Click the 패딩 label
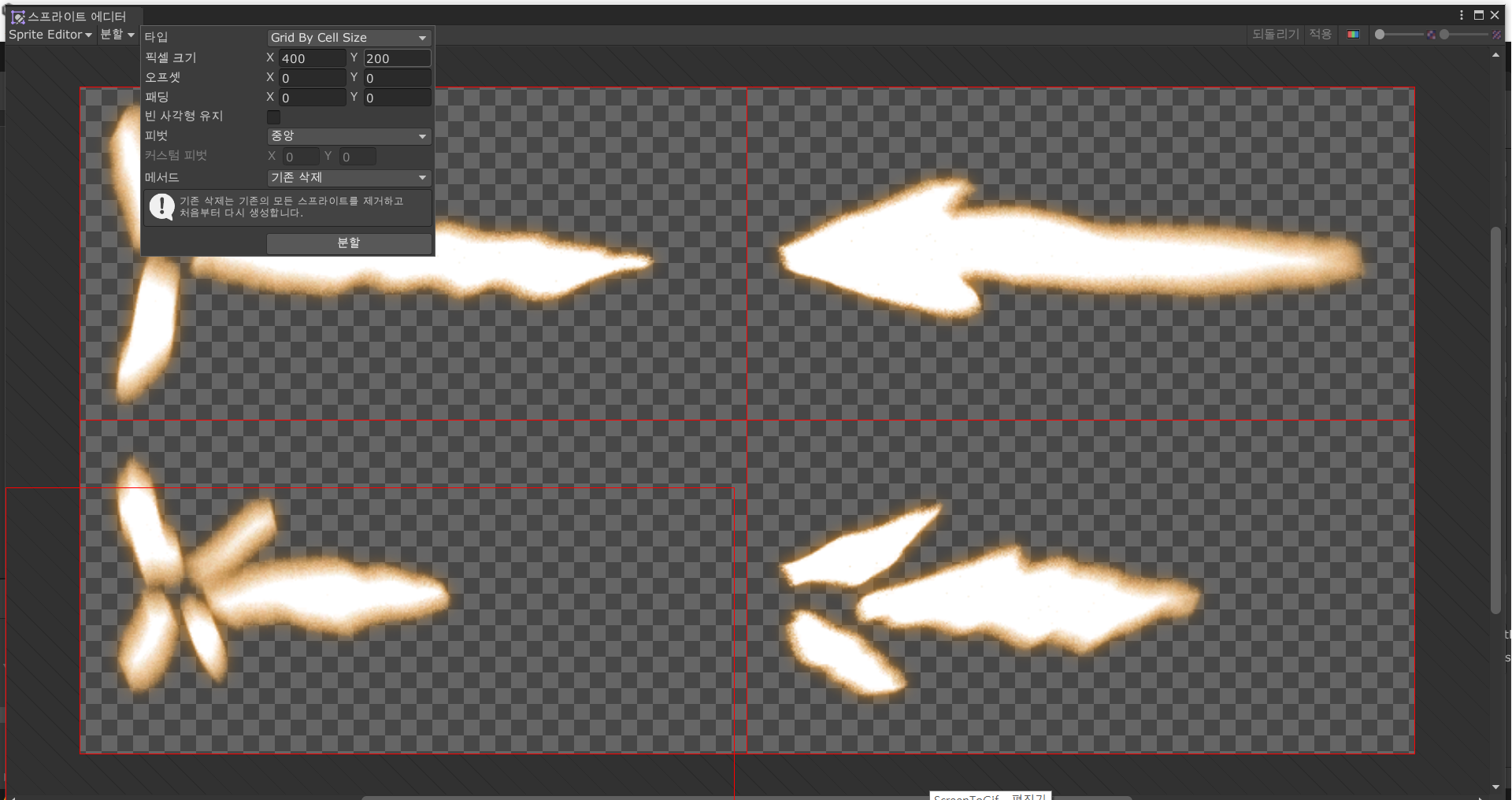 point(156,97)
